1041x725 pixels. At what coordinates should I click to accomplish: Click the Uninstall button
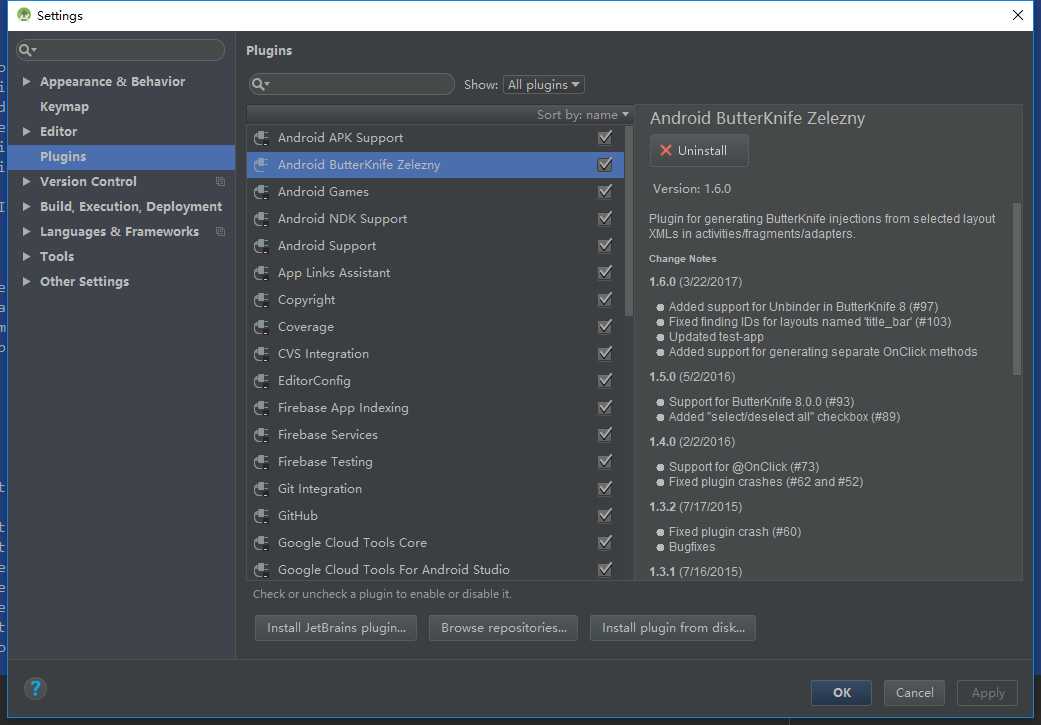click(x=699, y=151)
